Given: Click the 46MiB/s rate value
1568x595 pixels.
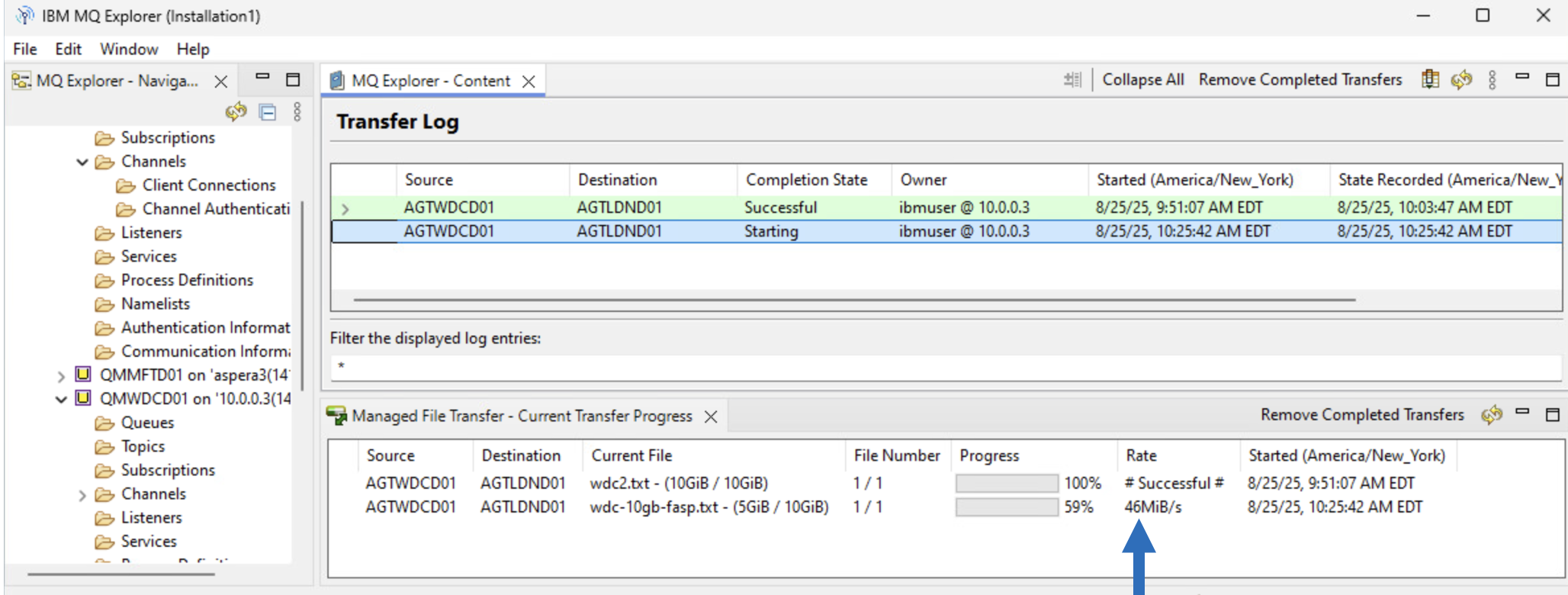Looking at the screenshot, I should click(1152, 507).
